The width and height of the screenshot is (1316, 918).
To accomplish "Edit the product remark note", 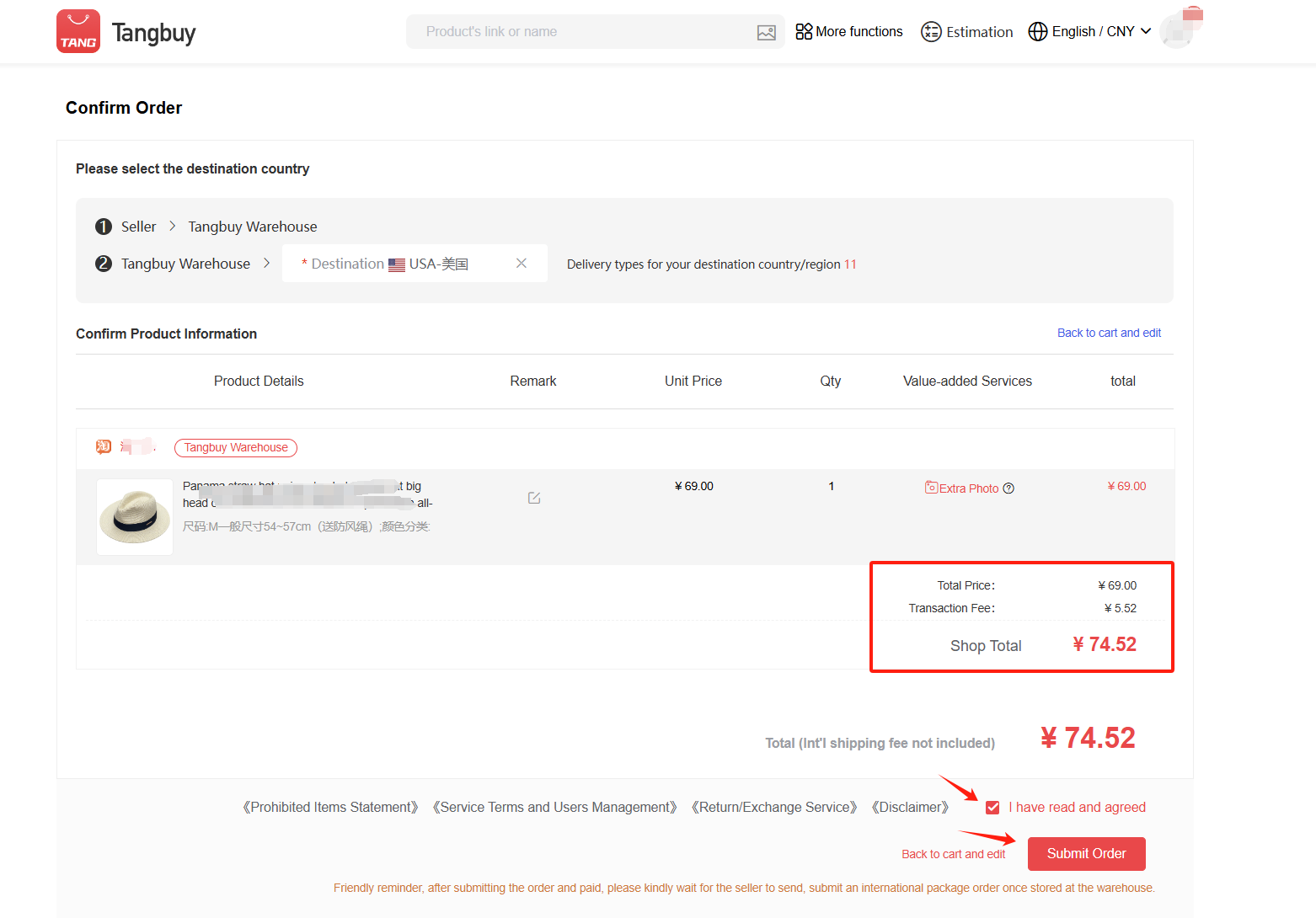I will tap(534, 498).
